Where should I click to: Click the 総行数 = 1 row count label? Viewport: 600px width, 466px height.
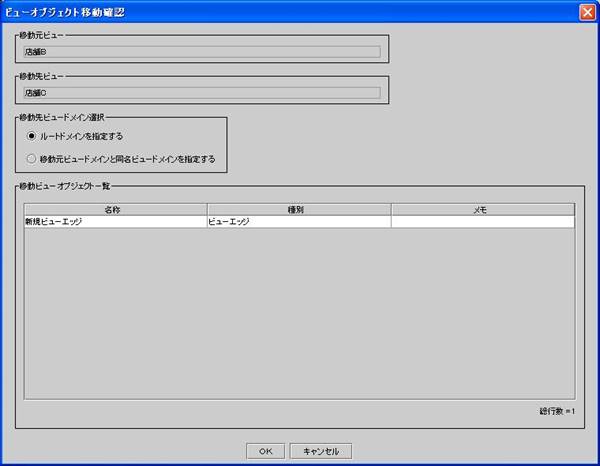coord(556,411)
